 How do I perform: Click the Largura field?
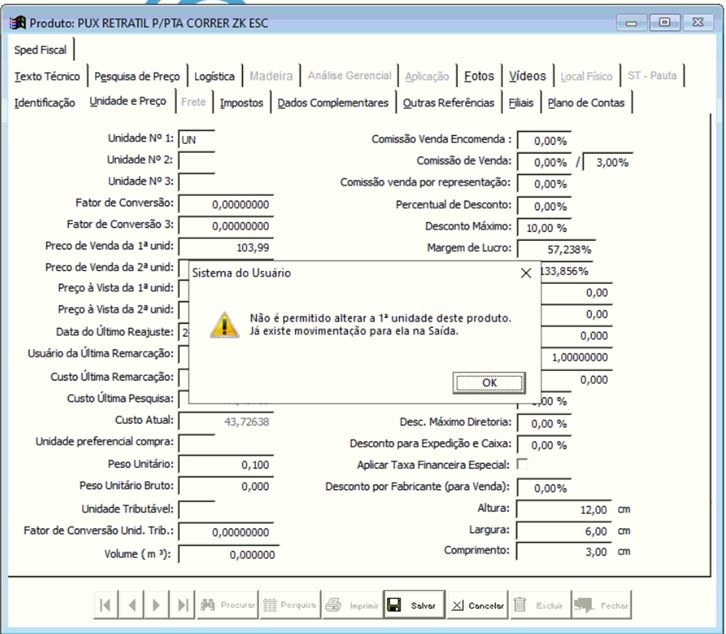564,531
